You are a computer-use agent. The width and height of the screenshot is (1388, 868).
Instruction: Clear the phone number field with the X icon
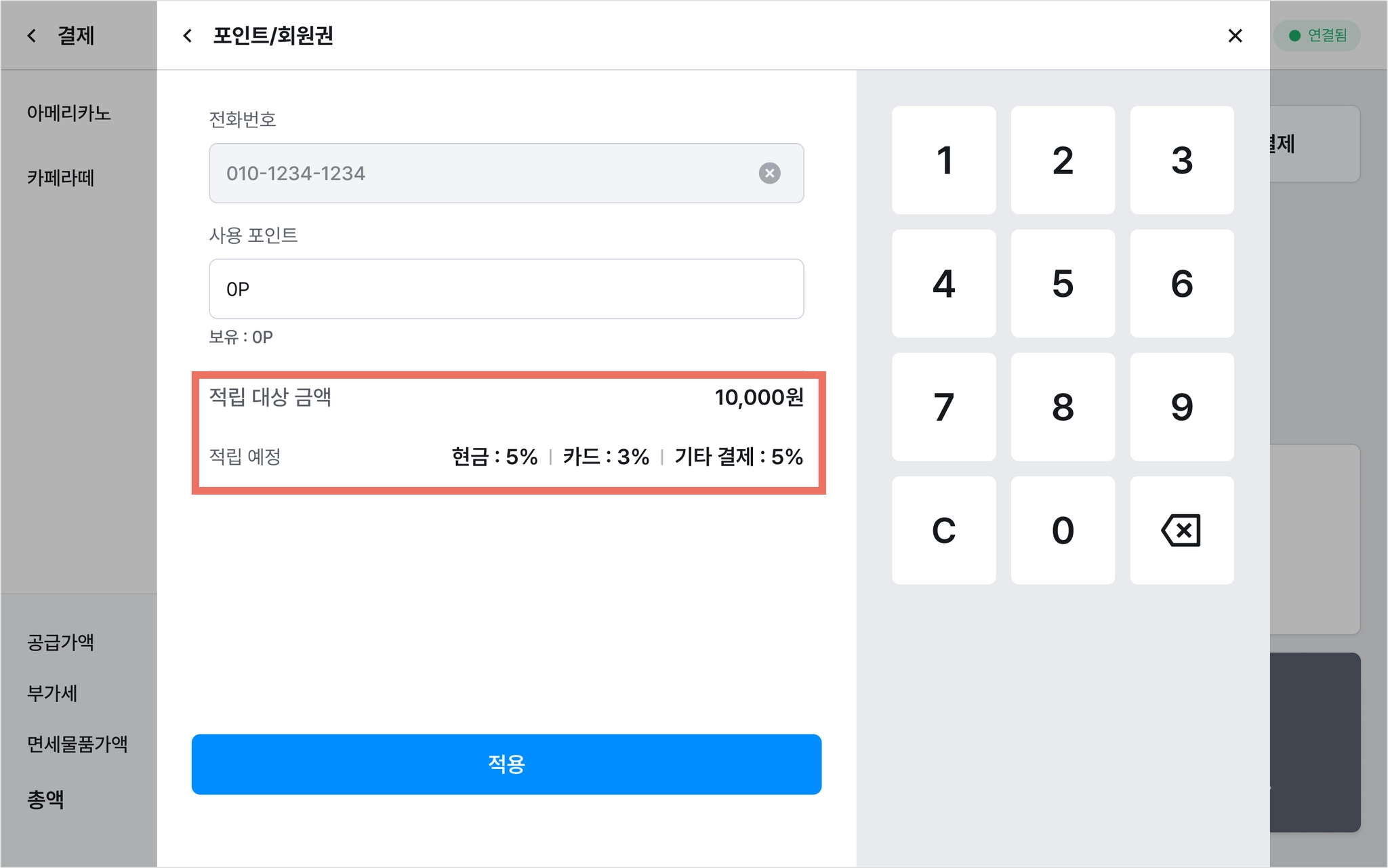click(x=769, y=173)
